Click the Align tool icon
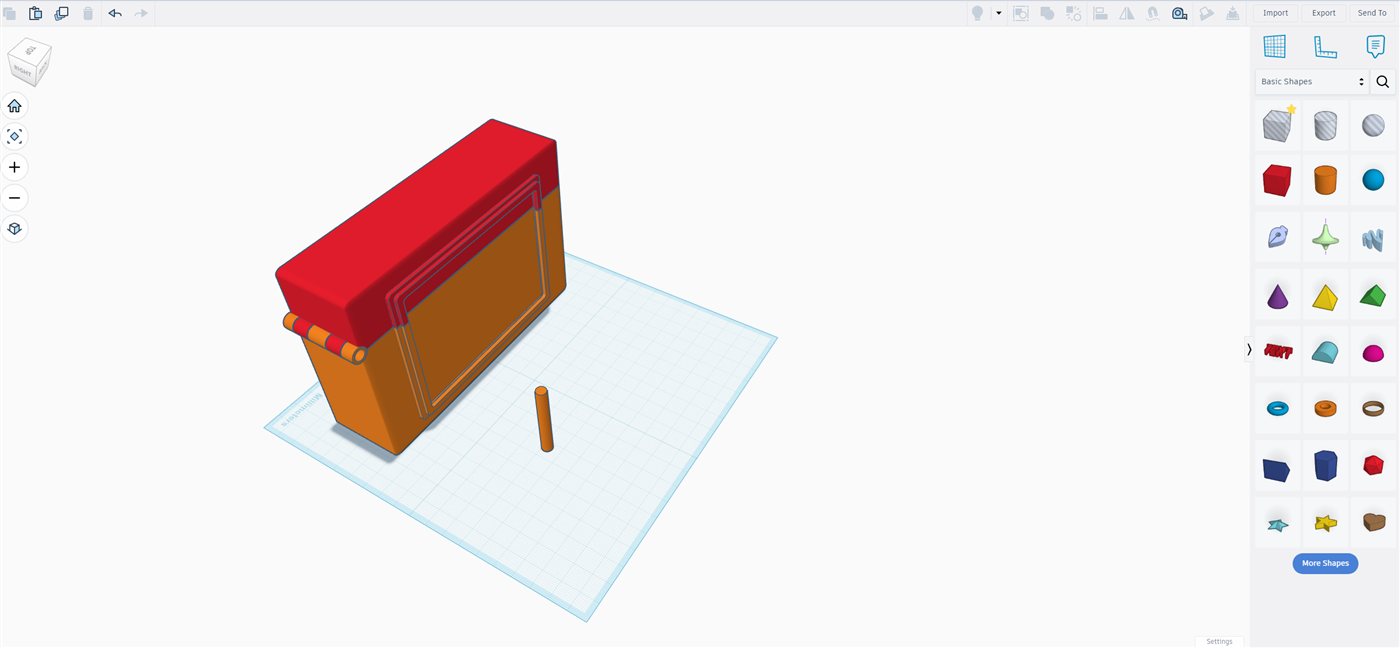Viewport: 1400px width, 648px height. coord(1100,13)
